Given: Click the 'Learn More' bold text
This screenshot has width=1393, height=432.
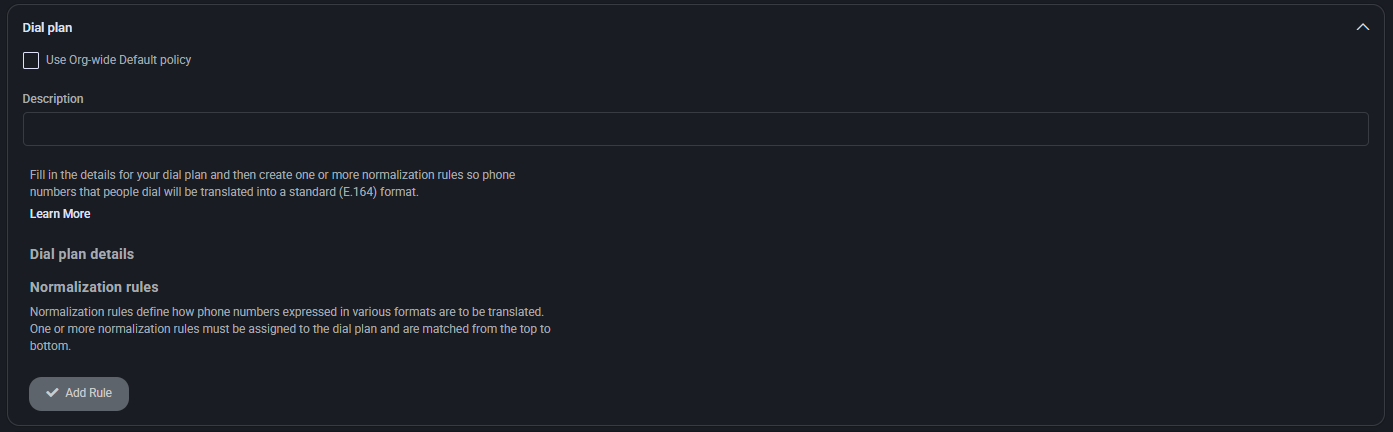Looking at the screenshot, I should [60, 214].
